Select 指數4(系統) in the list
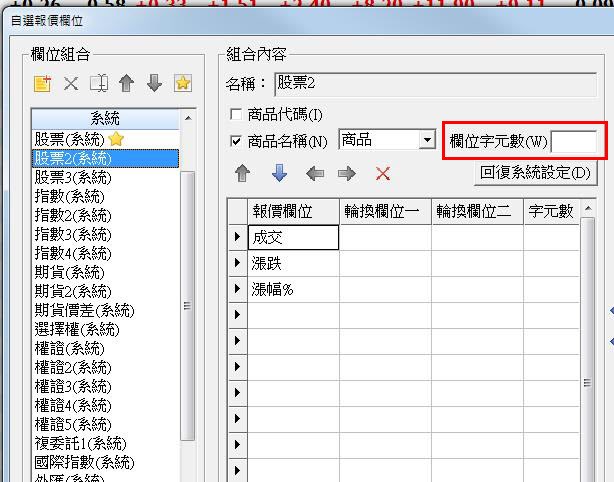The image size is (614, 482). [x=105, y=253]
